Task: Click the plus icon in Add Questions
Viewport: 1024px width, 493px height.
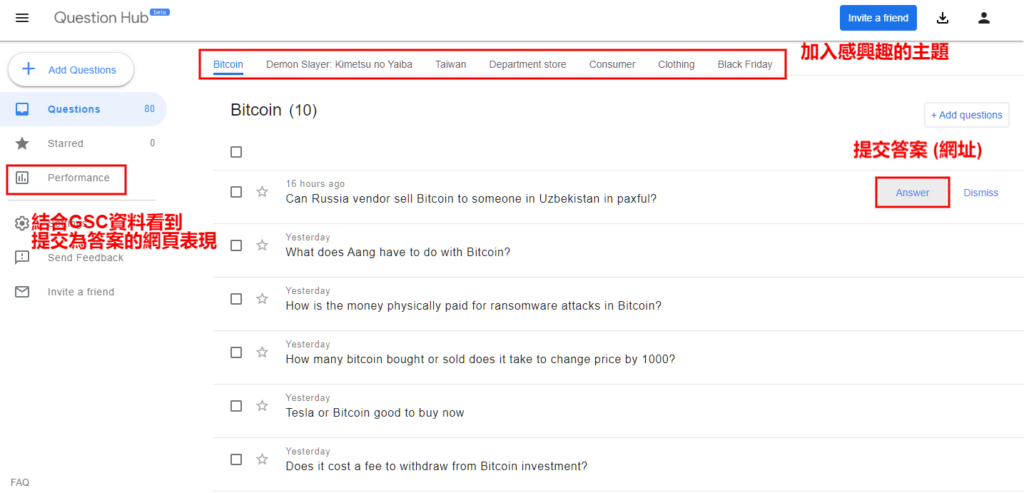Action: (28, 69)
